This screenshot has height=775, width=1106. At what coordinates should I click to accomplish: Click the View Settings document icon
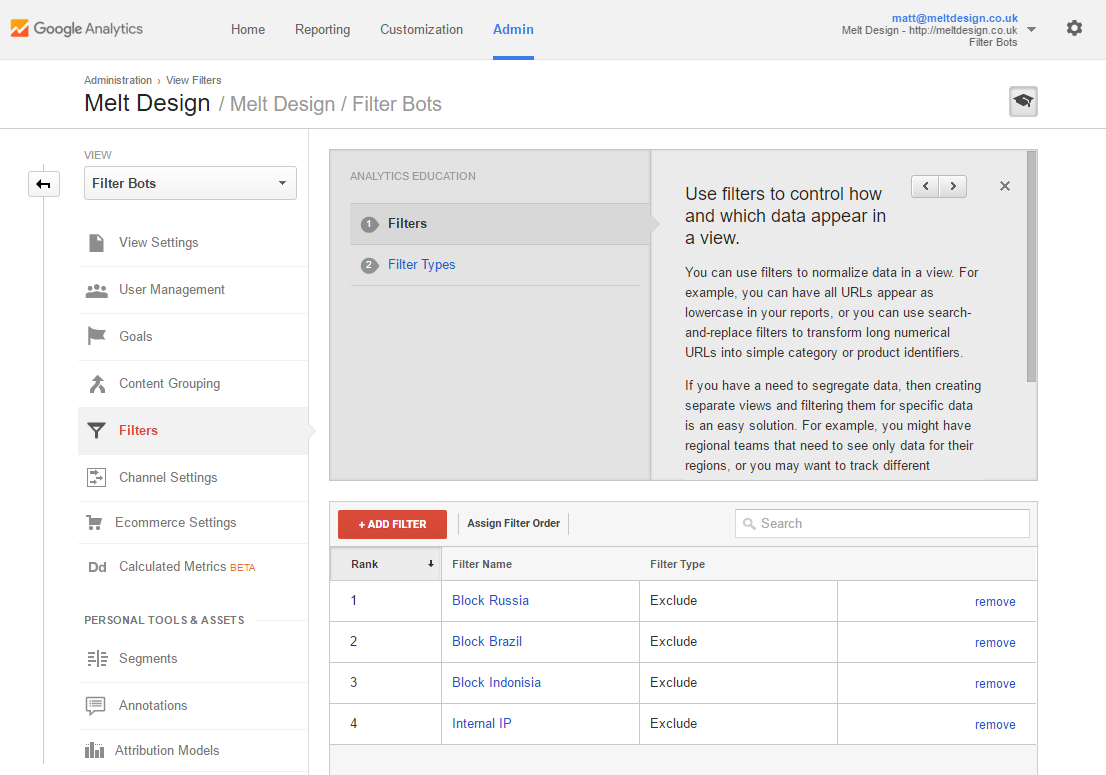(96, 243)
